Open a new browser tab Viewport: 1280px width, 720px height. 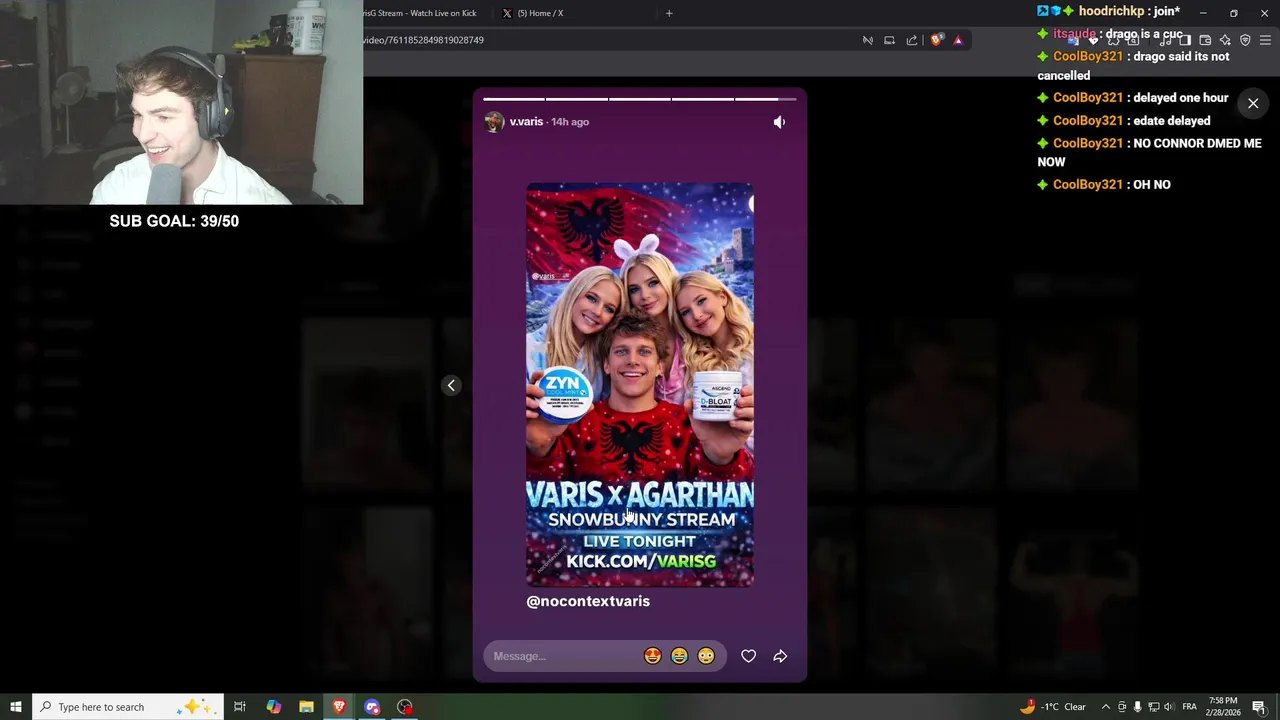(669, 13)
